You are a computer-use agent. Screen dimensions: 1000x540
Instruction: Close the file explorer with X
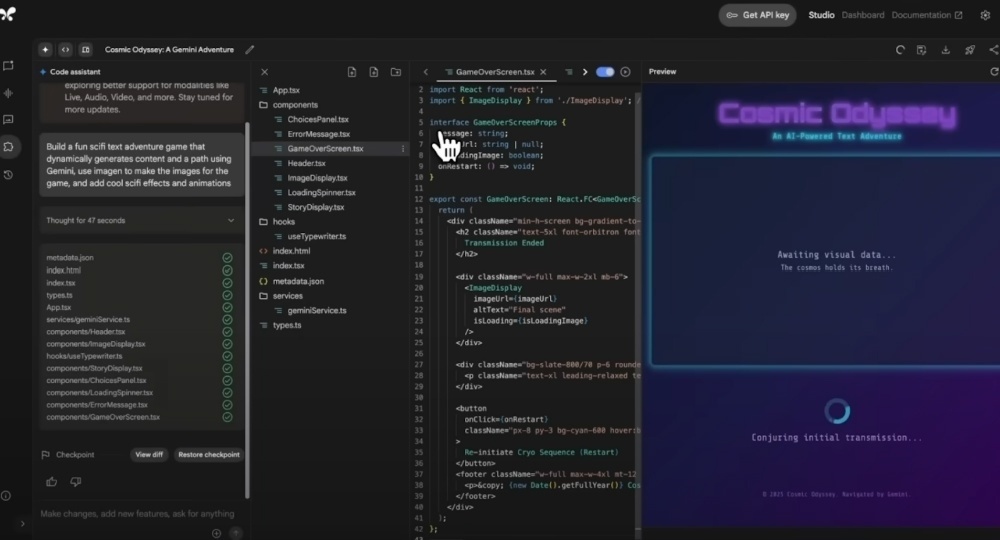click(264, 72)
